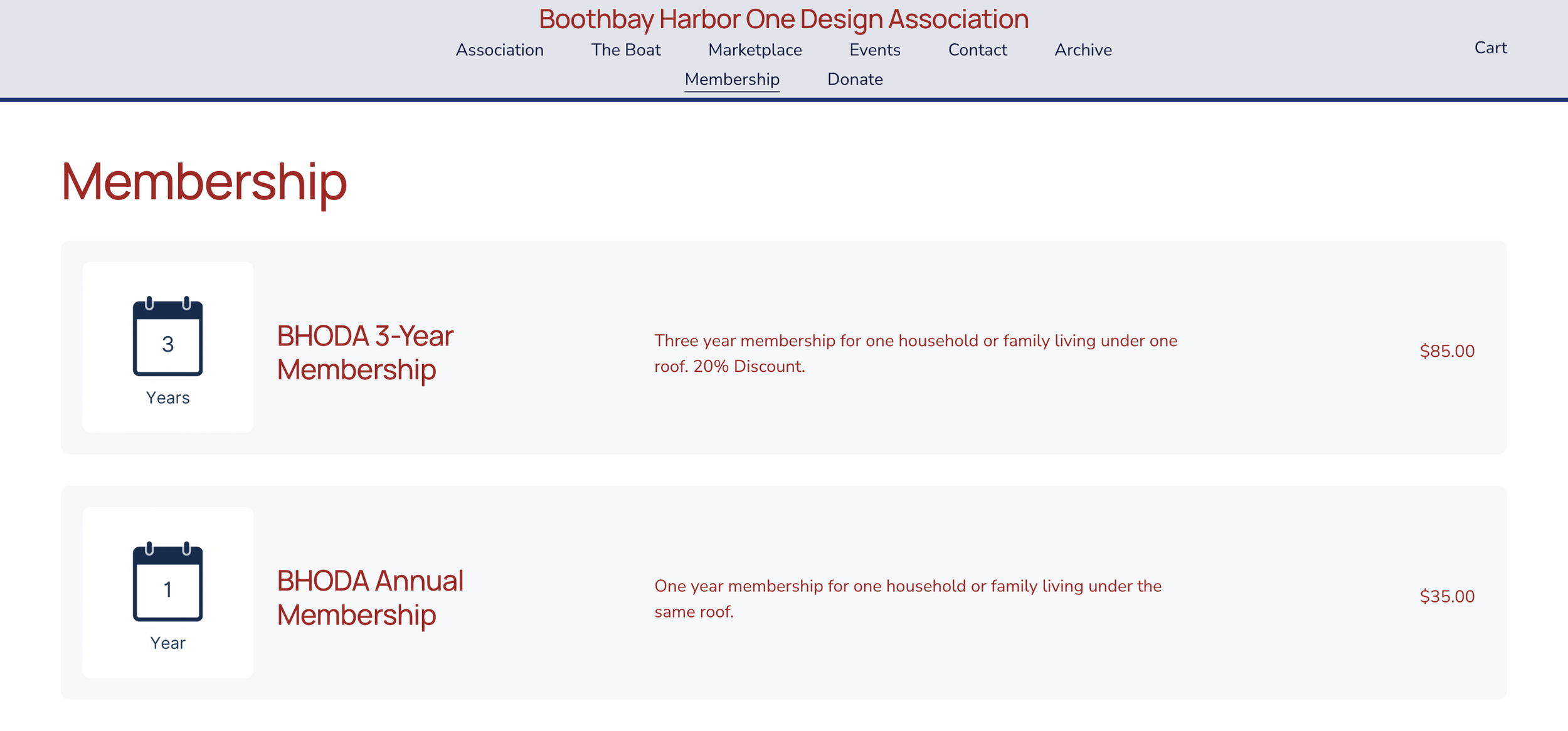
Task: Click the three year membership description
Action: (916, 354)
